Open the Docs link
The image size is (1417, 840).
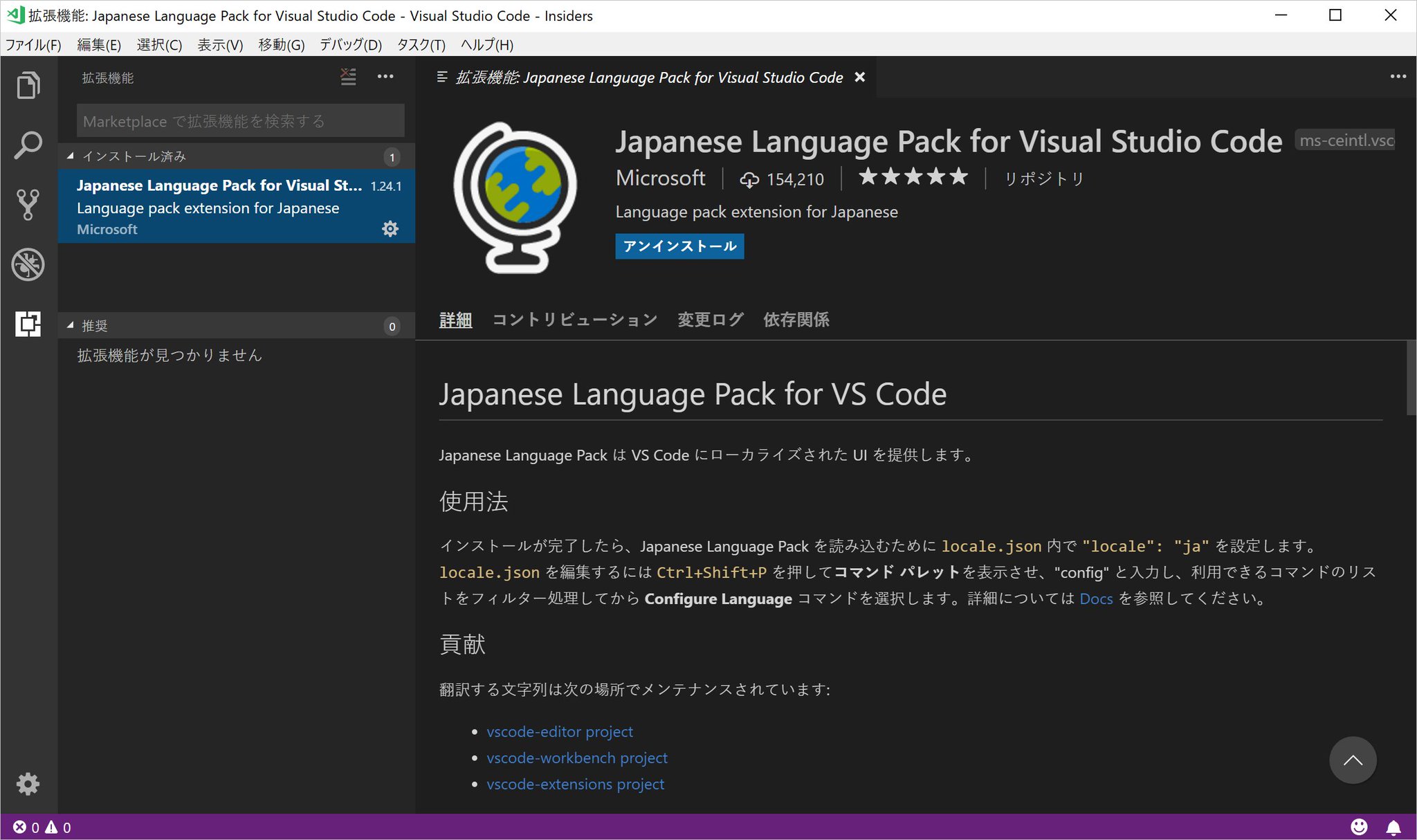[x=1096, y=599]
